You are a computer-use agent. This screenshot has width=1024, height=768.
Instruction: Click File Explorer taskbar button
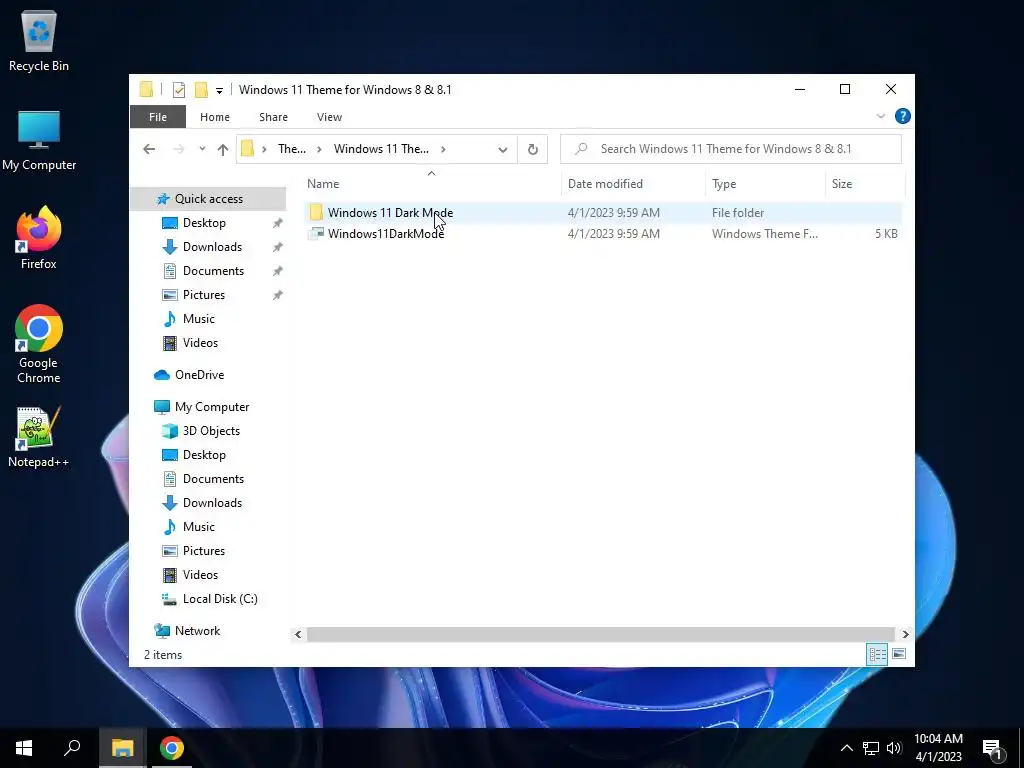point(122,748)
